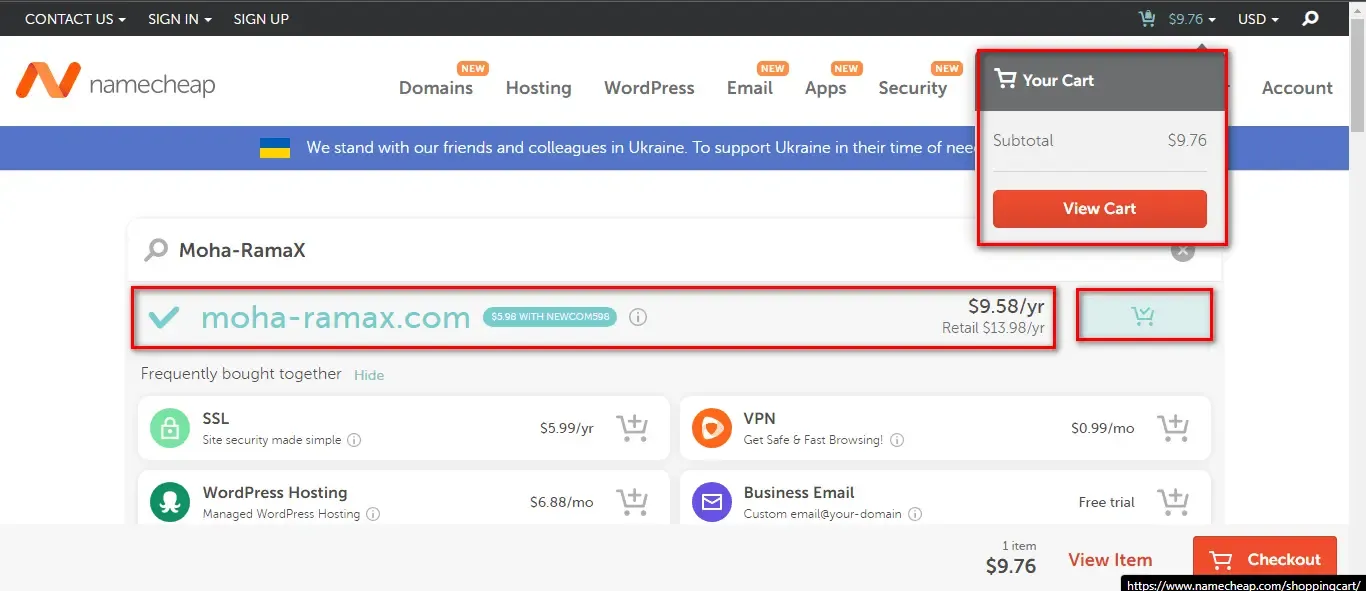The image size is (1366, 591).
Task: Add SSL to cart
Action: pos(632,428)
